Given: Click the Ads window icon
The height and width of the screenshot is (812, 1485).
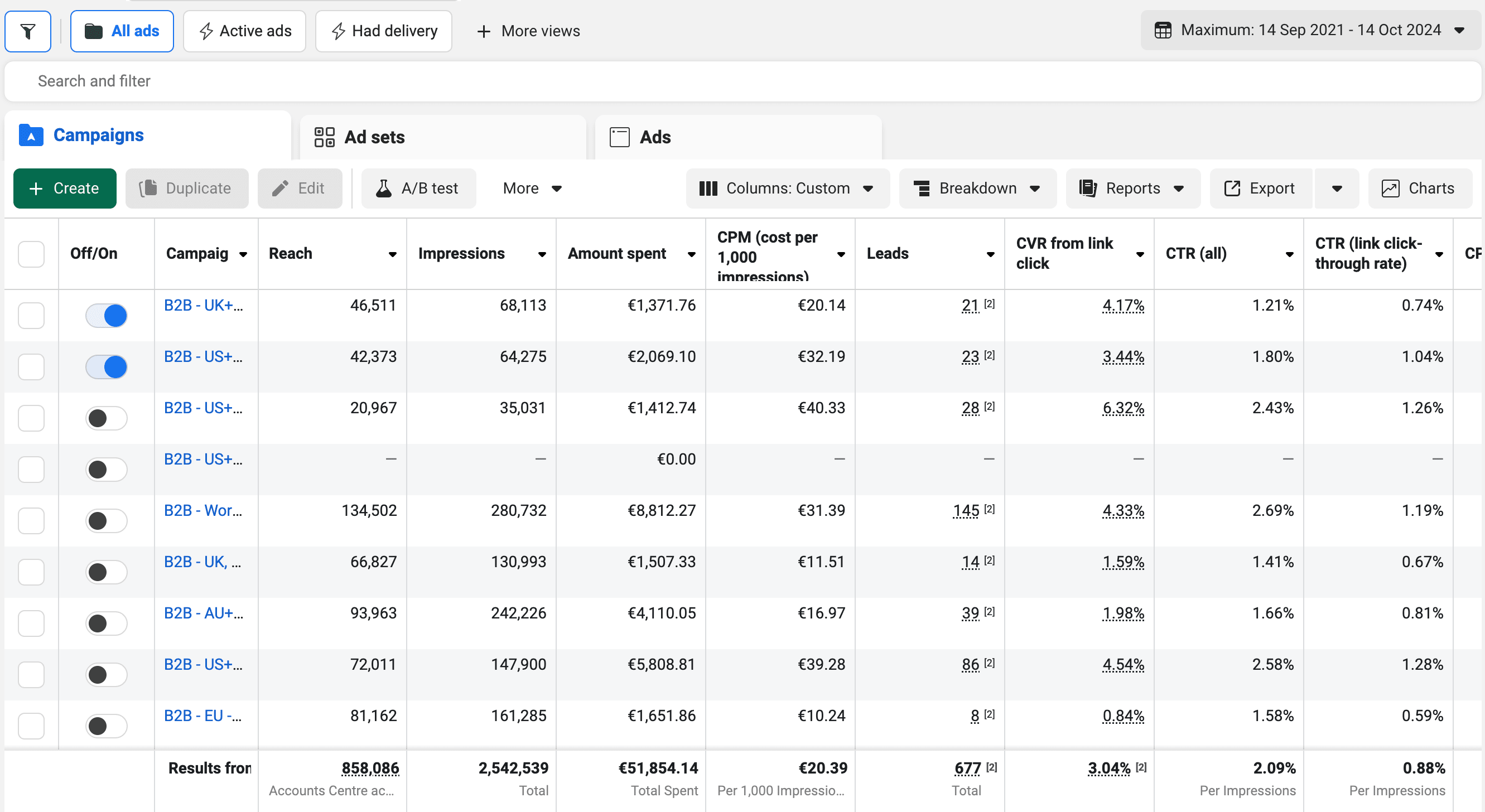Looking at the screenshot, I should pos(620,137).
